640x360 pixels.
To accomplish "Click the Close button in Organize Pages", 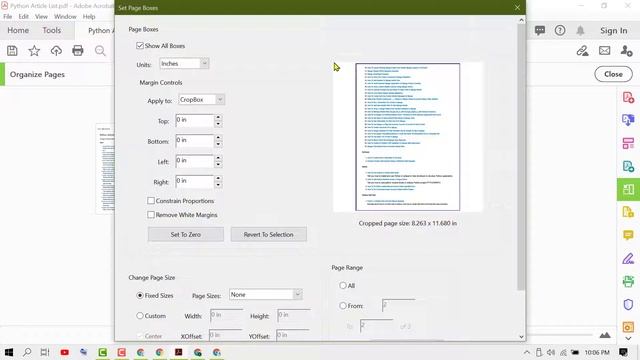I will coord(613,74).
